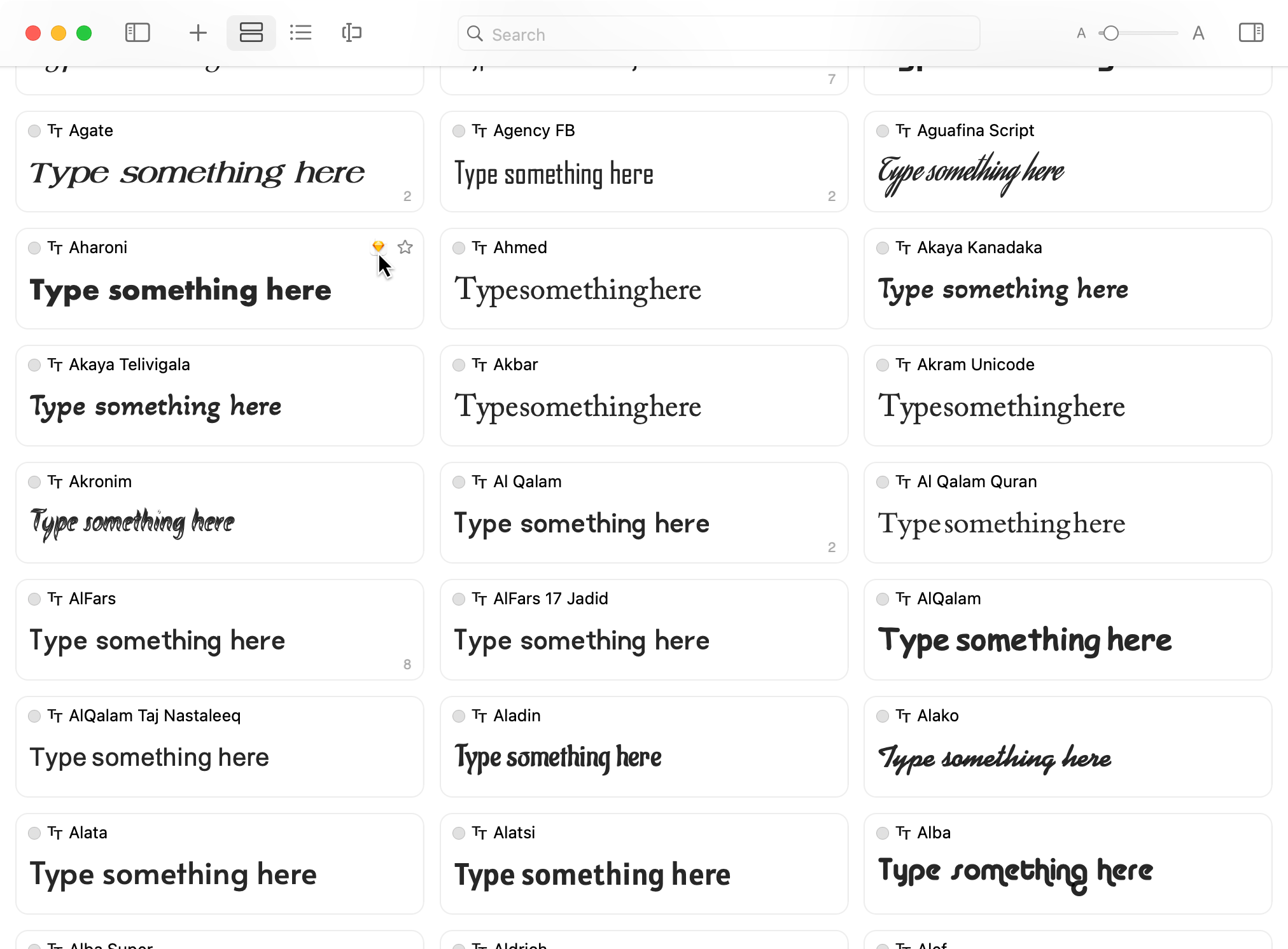This screenshot has width=1288, height=949.
Task: Click the number badge on AlFars font
Action: 407,664
